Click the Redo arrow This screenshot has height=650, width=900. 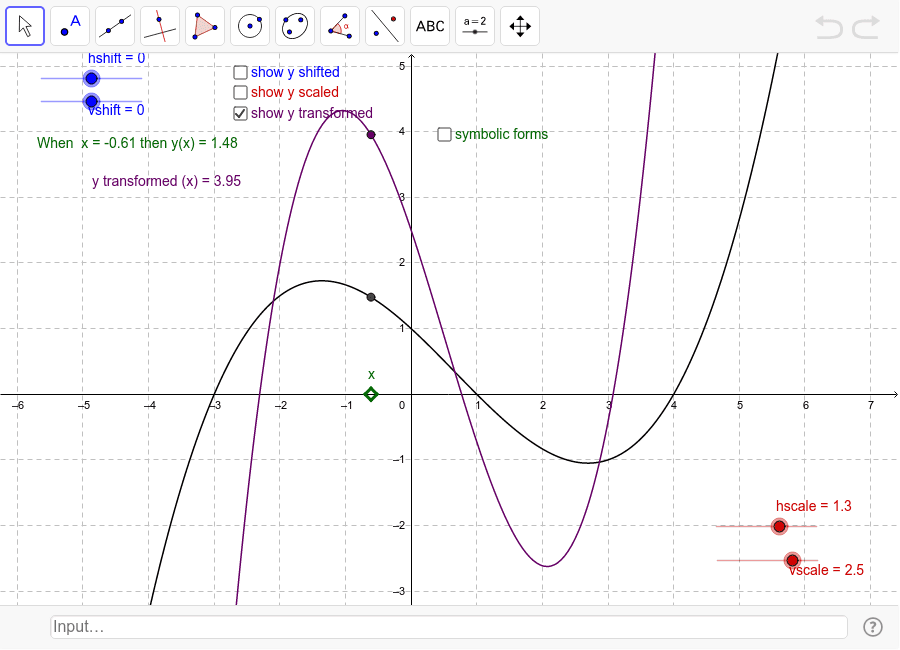[866, 27]
